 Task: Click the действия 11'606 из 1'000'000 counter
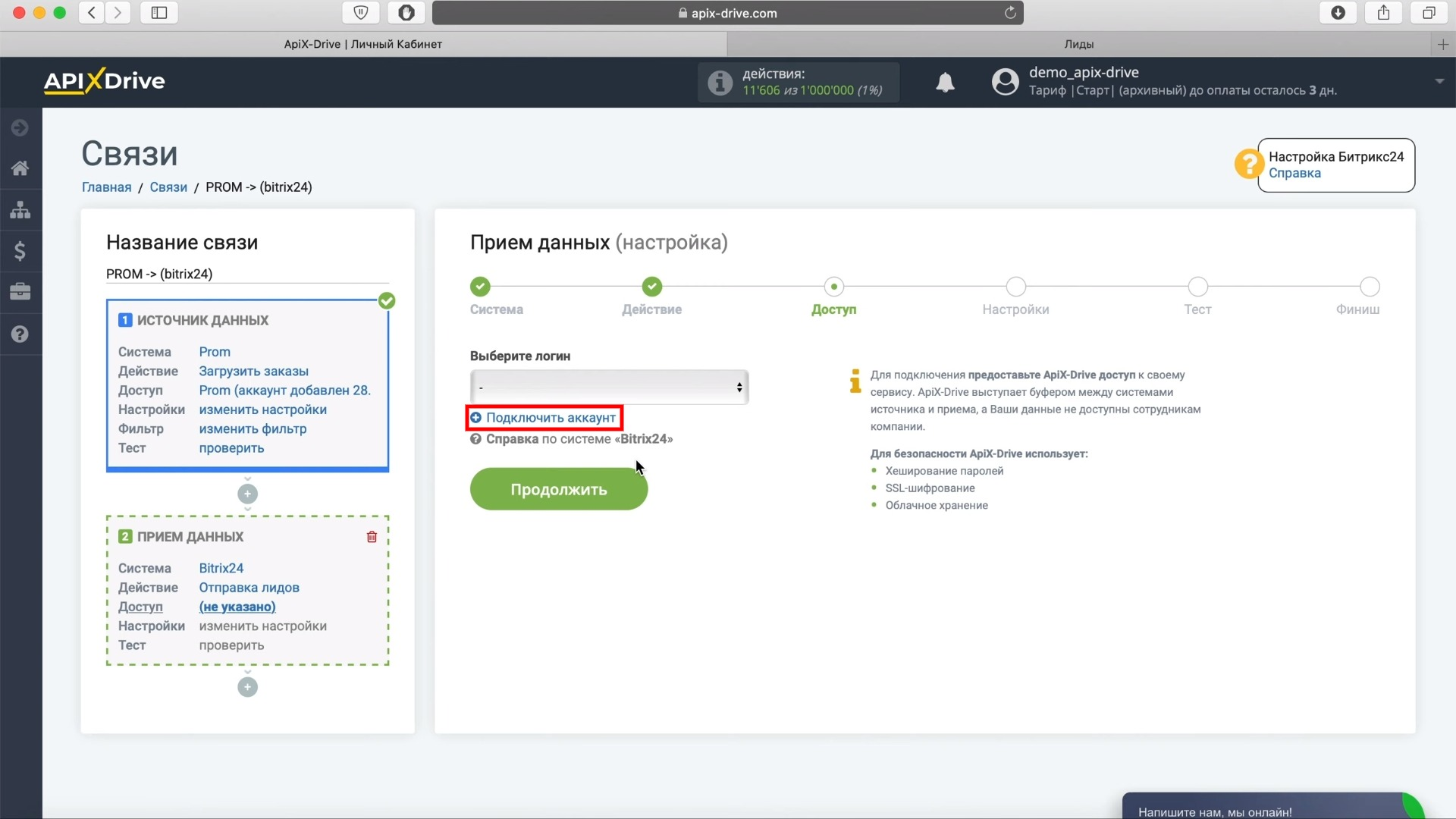[798, 82]
